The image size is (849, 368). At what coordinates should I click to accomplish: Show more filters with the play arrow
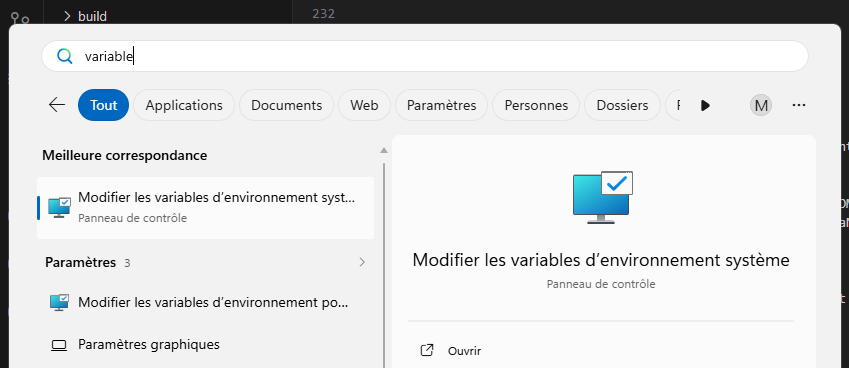point(705,106)
